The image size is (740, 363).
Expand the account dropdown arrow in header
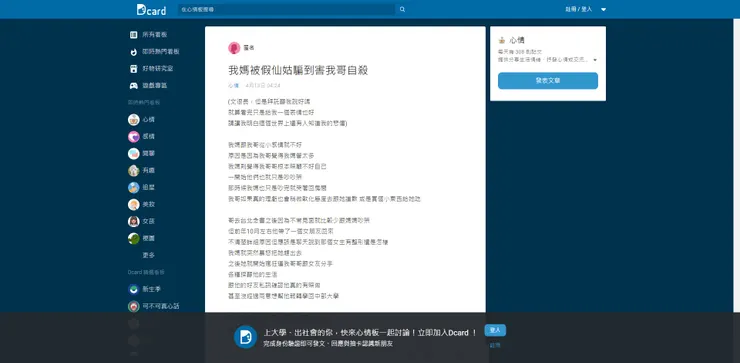click(603, 9)
